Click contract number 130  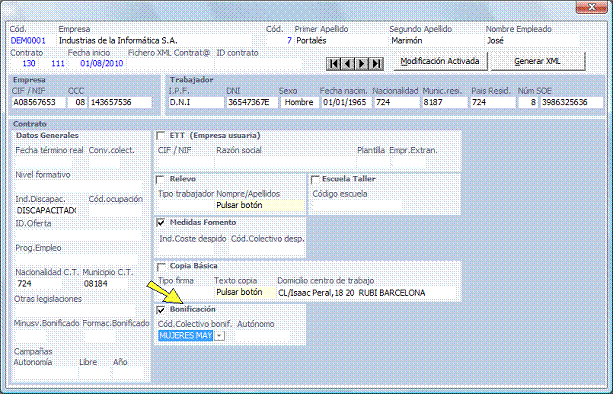(x=29, y=63)
